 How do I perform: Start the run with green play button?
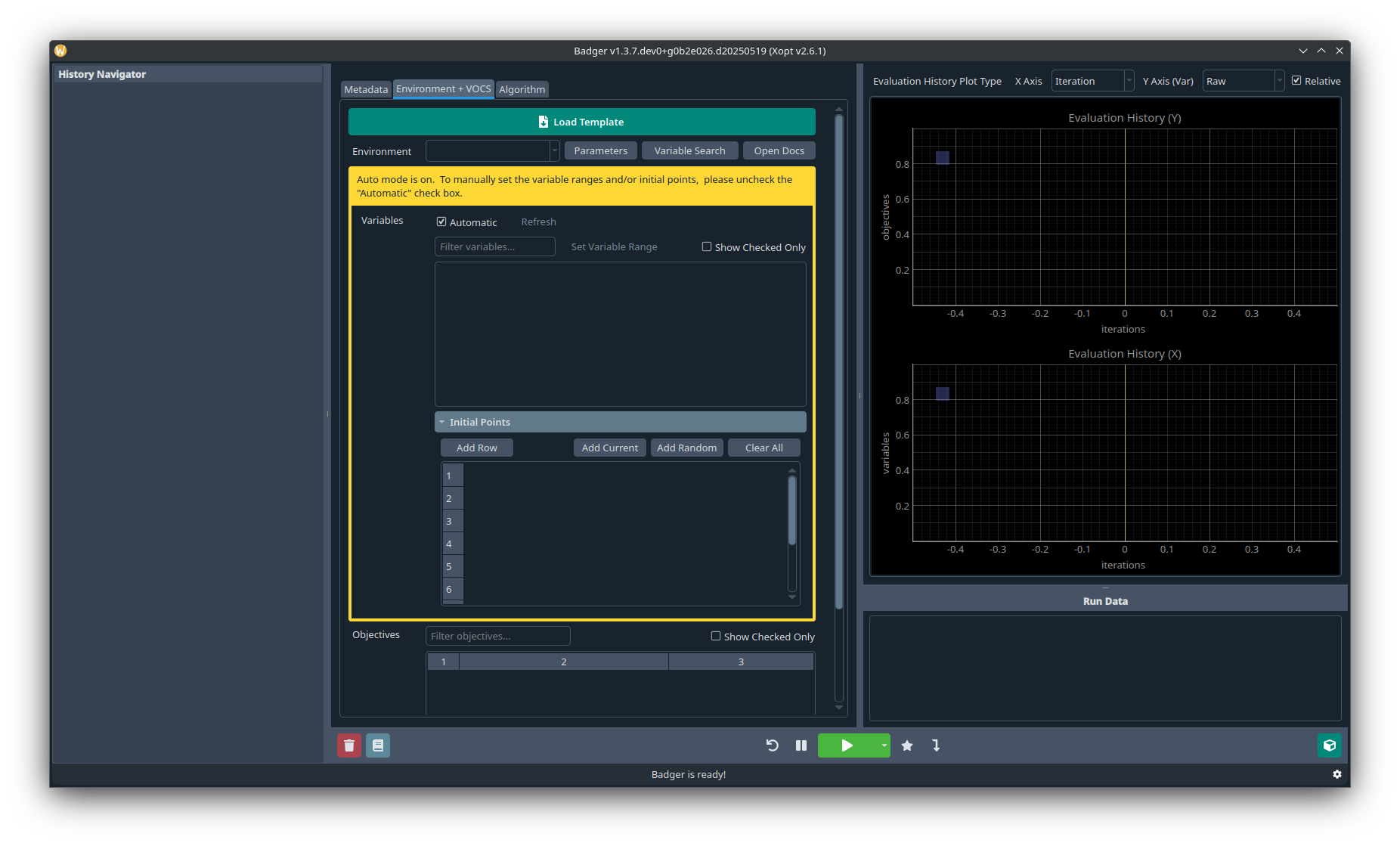pos(847,745)
